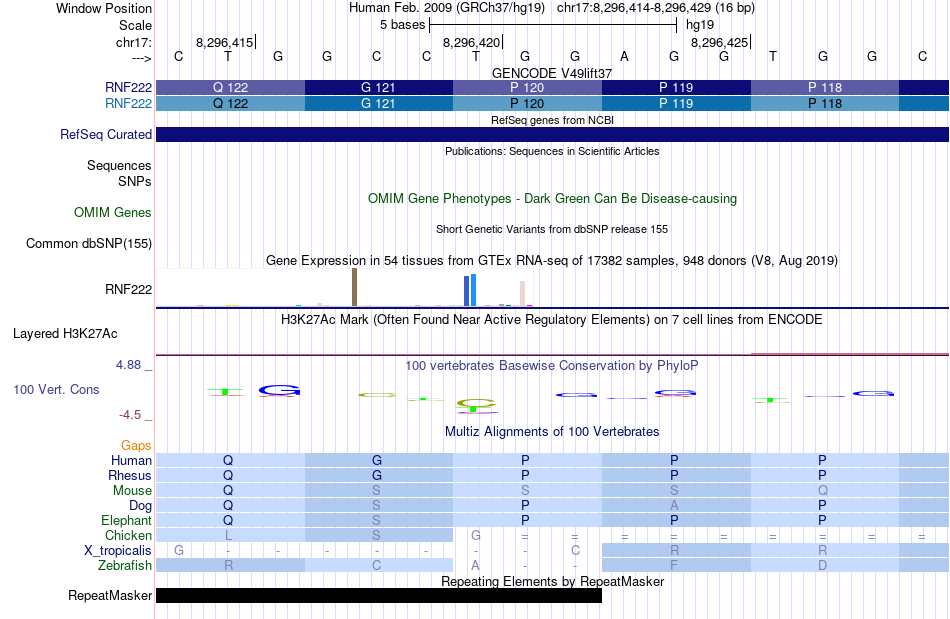Select the chr17: ruler label

133,42
